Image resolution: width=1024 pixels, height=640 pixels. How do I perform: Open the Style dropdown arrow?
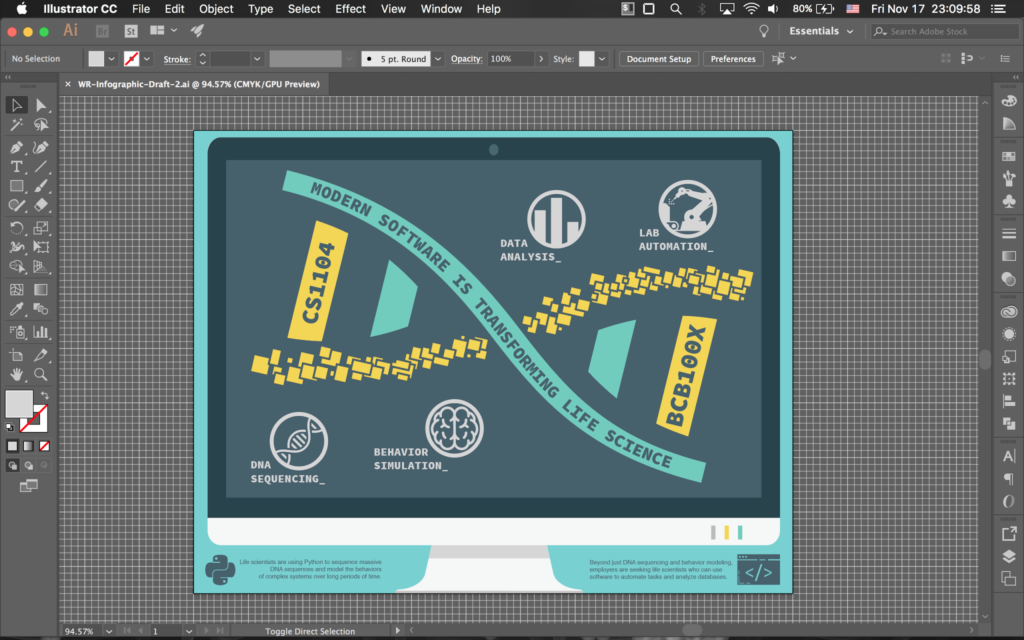point(602,59)
